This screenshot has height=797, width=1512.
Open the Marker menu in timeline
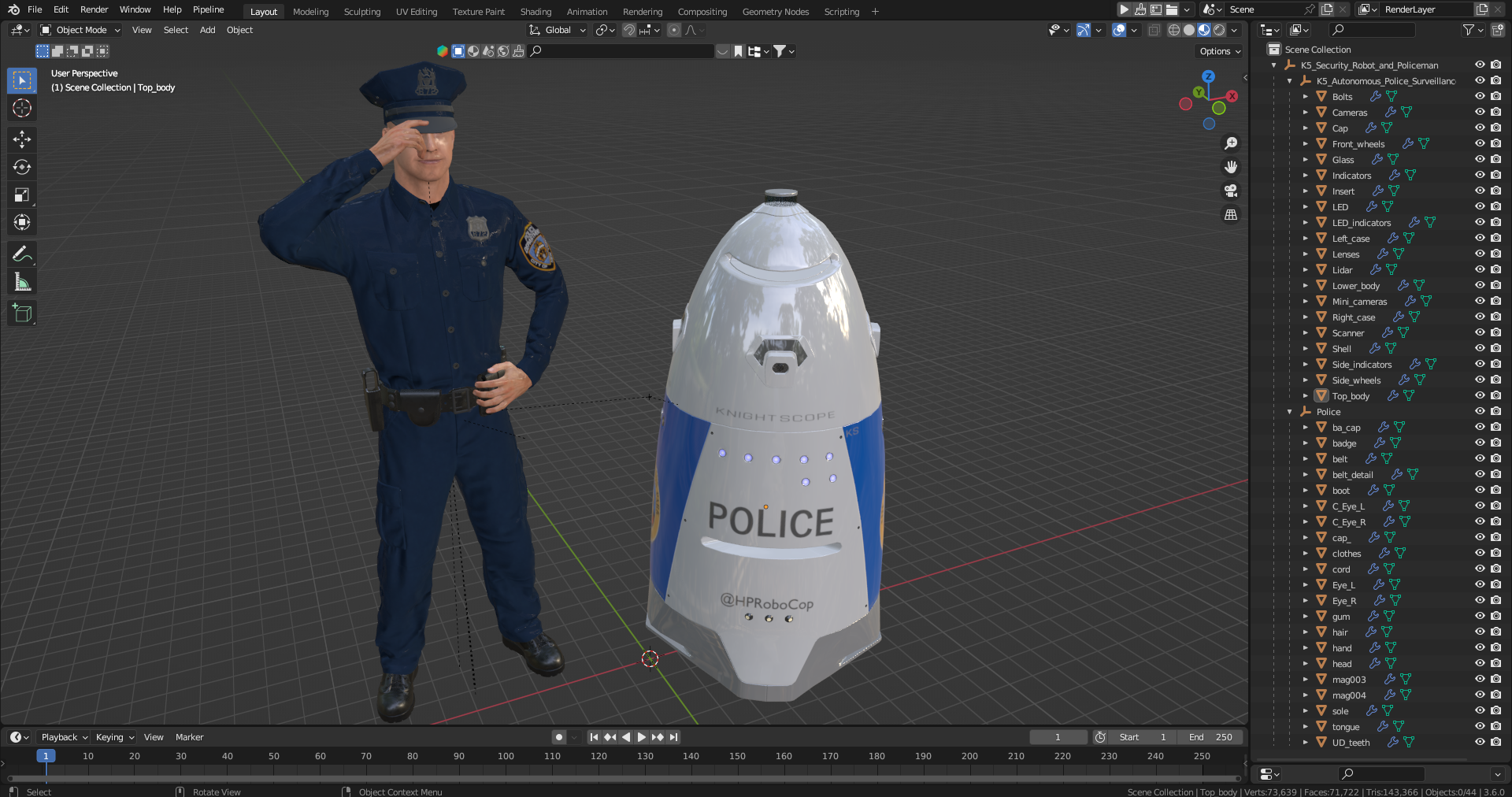point(189,737)
